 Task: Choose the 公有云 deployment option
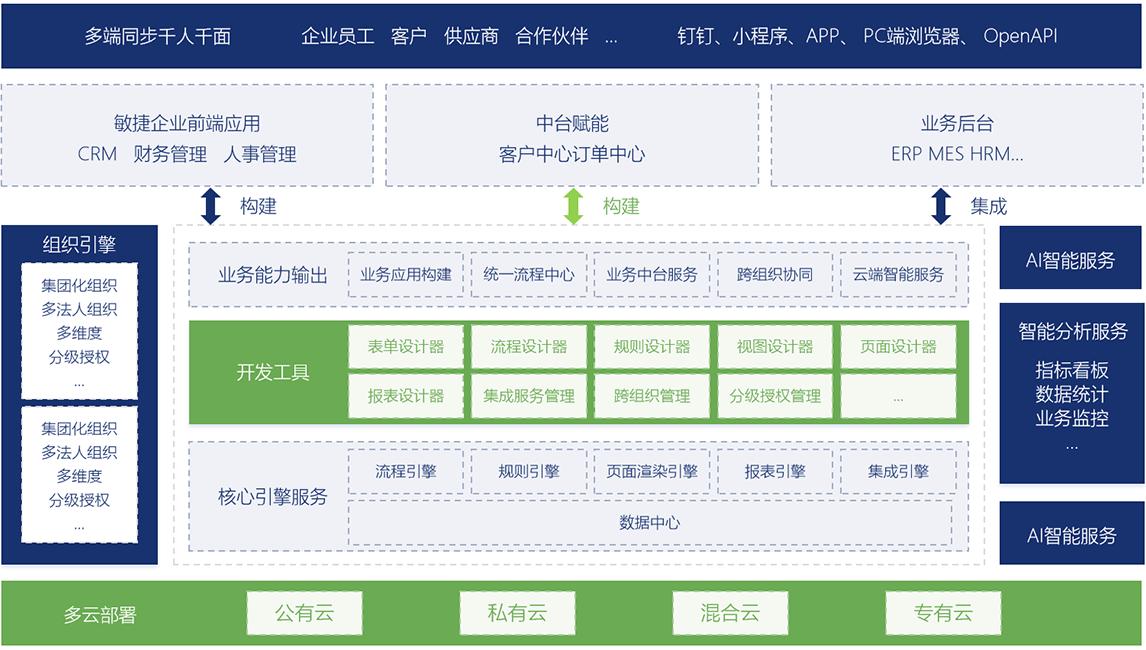(304, 613)
